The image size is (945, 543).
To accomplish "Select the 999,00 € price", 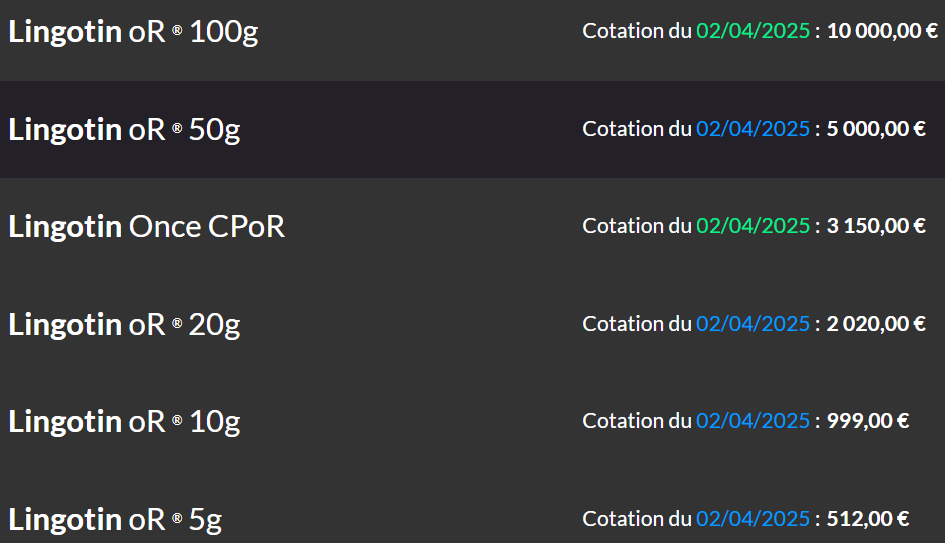I will [868, 421].
